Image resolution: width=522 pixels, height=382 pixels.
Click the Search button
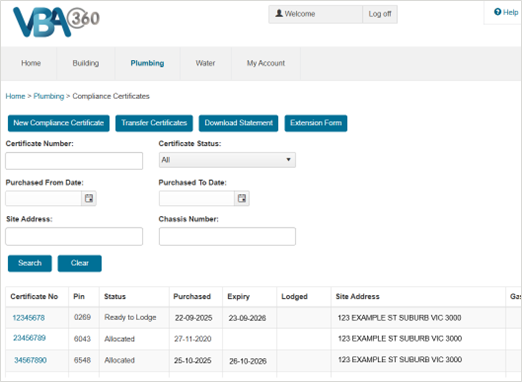(30, 263)
